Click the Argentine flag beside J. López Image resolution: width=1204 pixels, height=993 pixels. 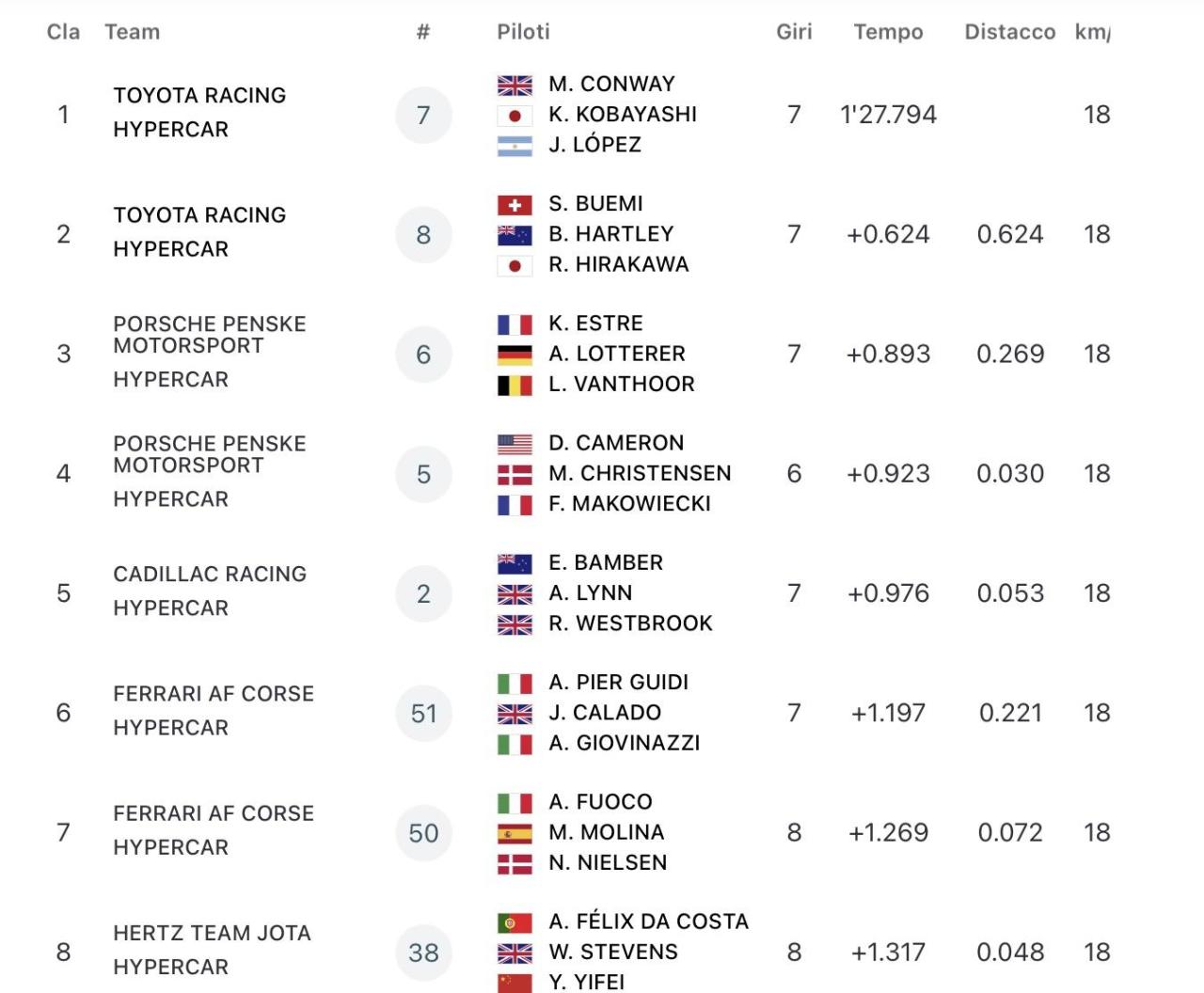[515, 146]
